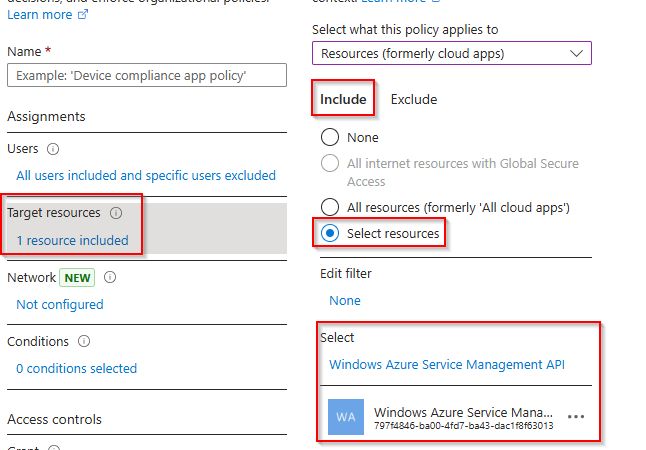646x450 pixels.
Task: Open the 0 conditions selected link
Action: coord(76,368)
